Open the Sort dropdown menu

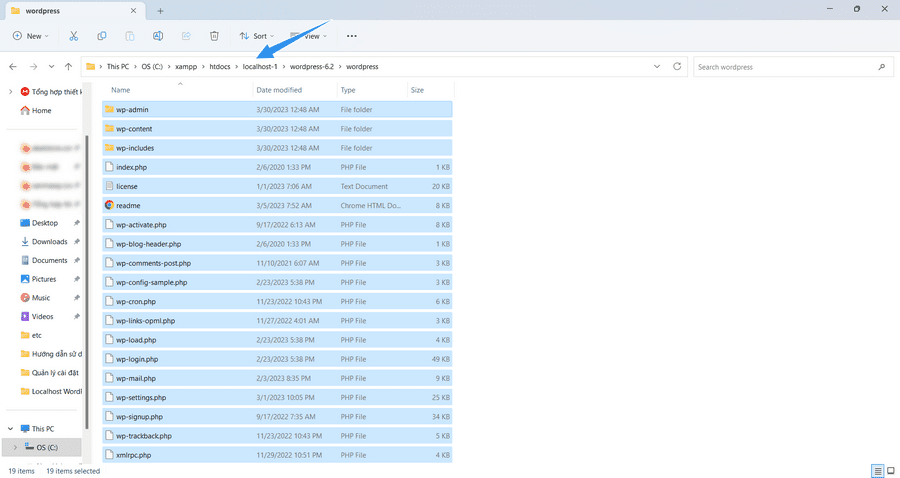coord(257,36)
